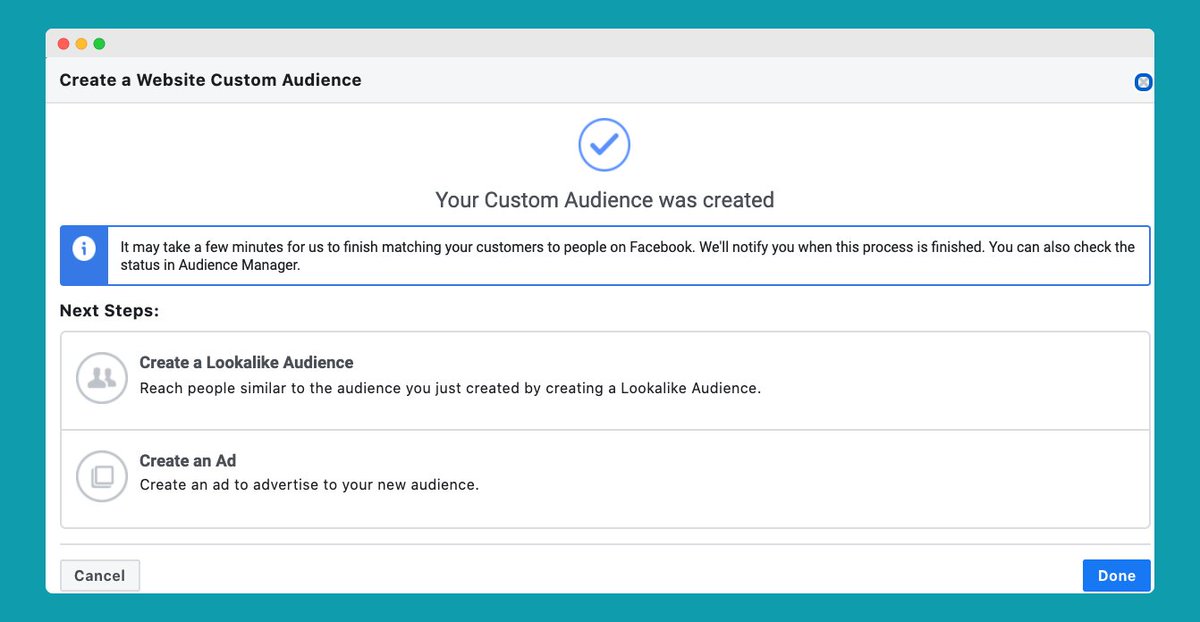The width and height of the screenshot is (1200, 622).
Task: Click the 'Create a Website Custom Audience' title
Action: click(x=210, y=80)
